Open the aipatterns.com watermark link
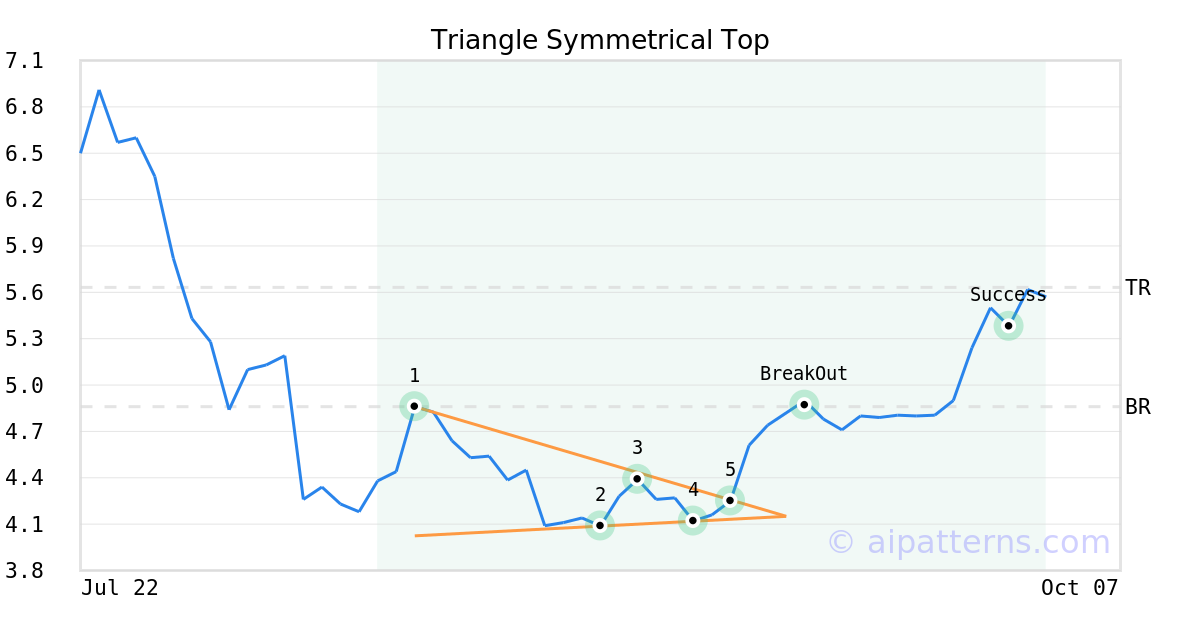Image resolution: width=1200 pixels, height=630 pixels. (x=968, y=542)
